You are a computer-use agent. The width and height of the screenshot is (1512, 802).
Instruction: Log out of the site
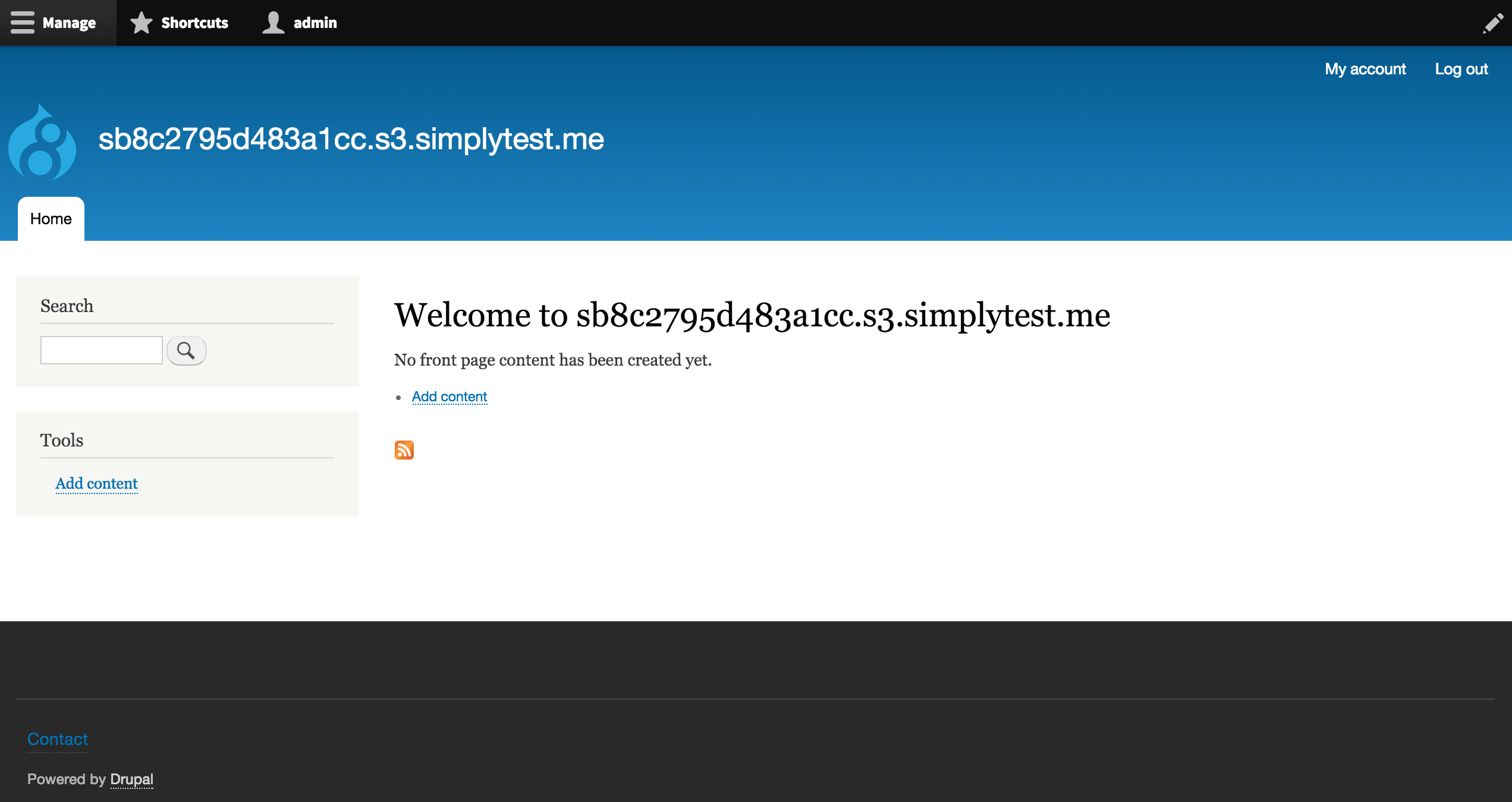tap(1461, 69)
